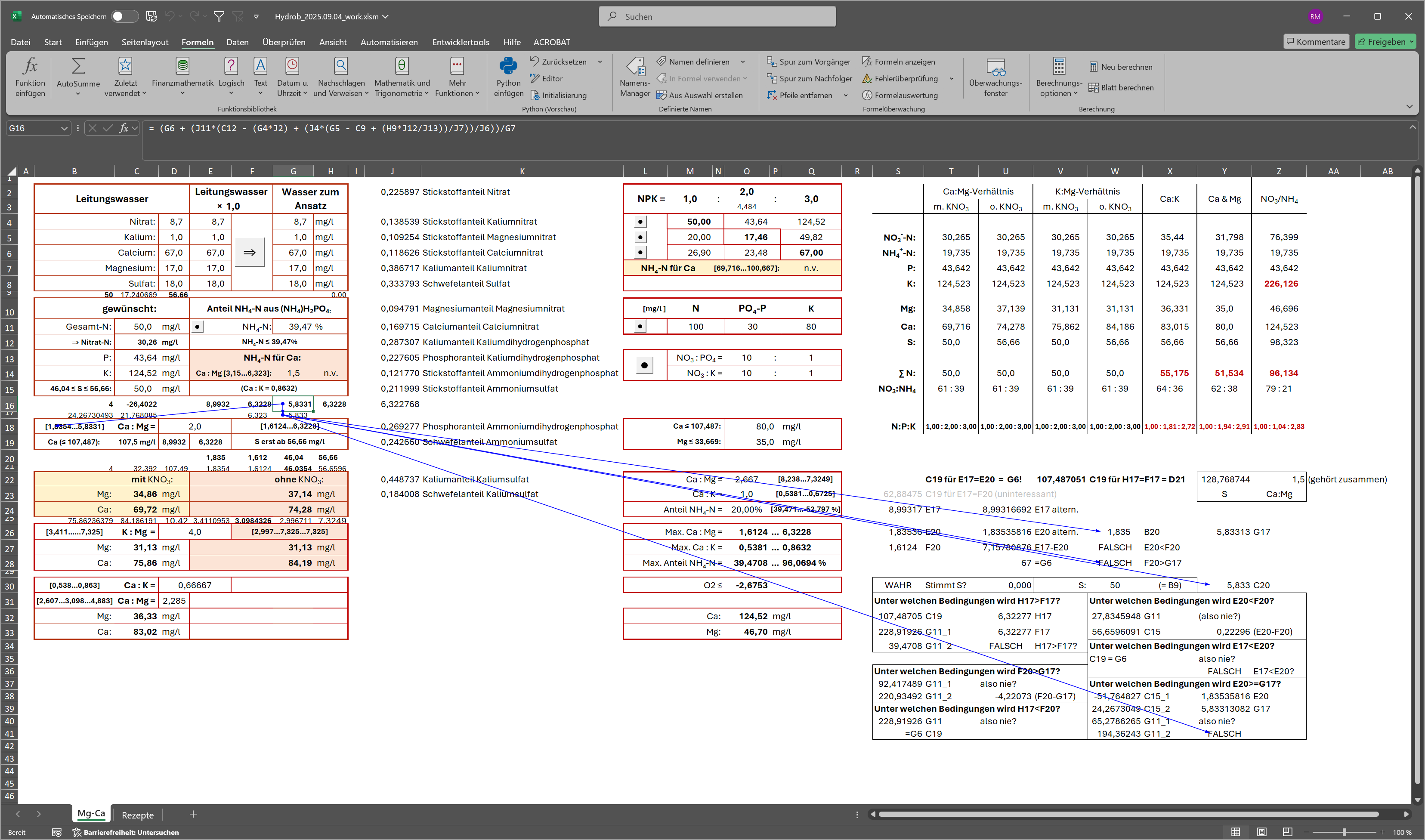1425x840 pixels.
Task: Expand the Name Box cell reference dropdown
Action: [64, 129]
